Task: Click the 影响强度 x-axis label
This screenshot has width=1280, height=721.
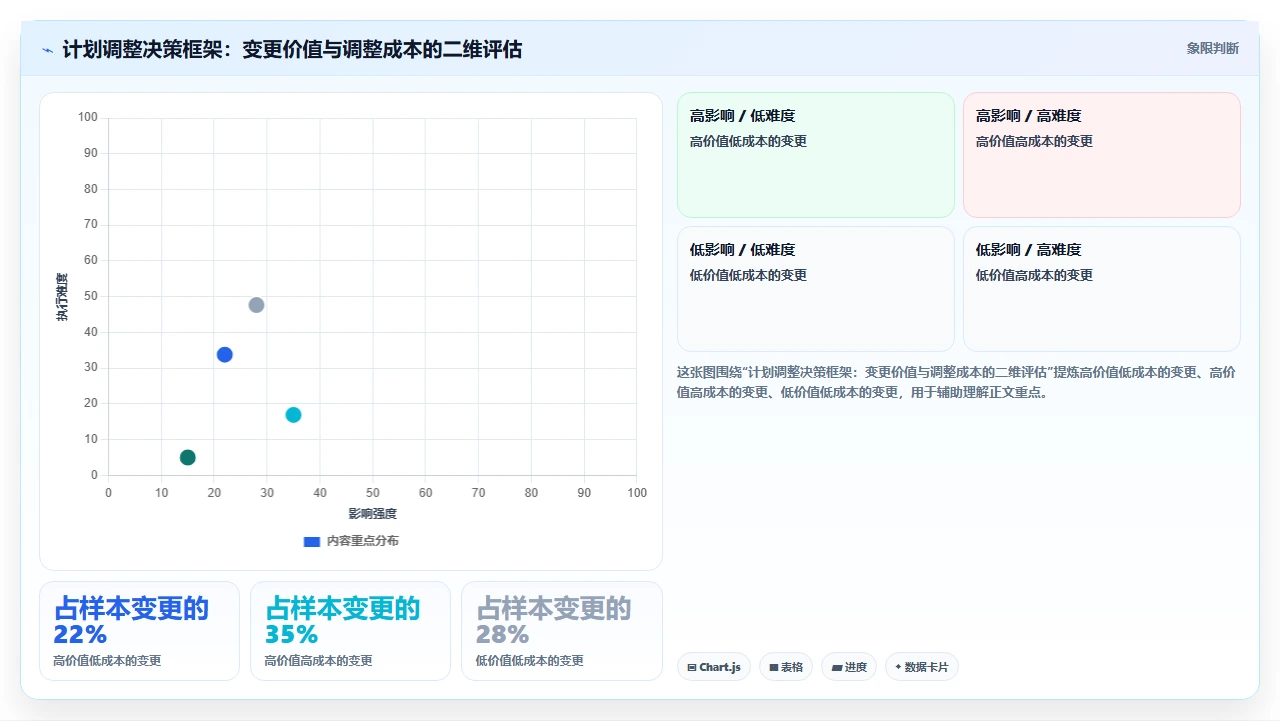Action: [373, 514]
